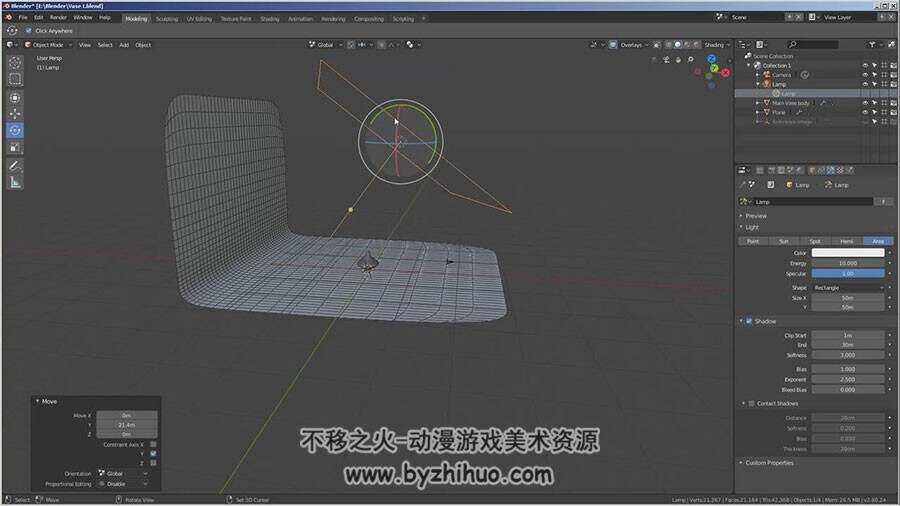This screenshot has width=900, height=506.
Task: Select the active Rotate tool
Action: (15, 130)
